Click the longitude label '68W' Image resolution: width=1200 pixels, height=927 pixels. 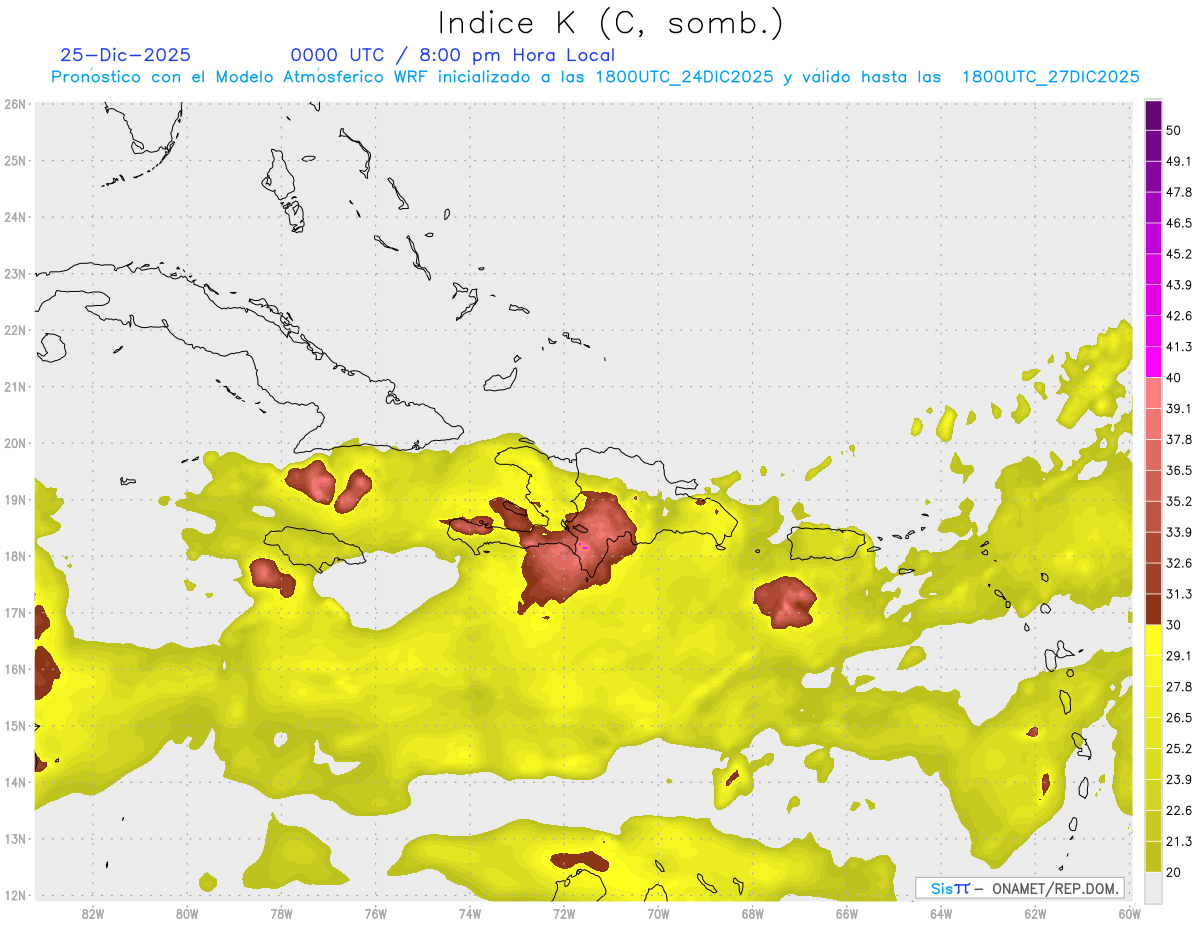click(752, 914)
